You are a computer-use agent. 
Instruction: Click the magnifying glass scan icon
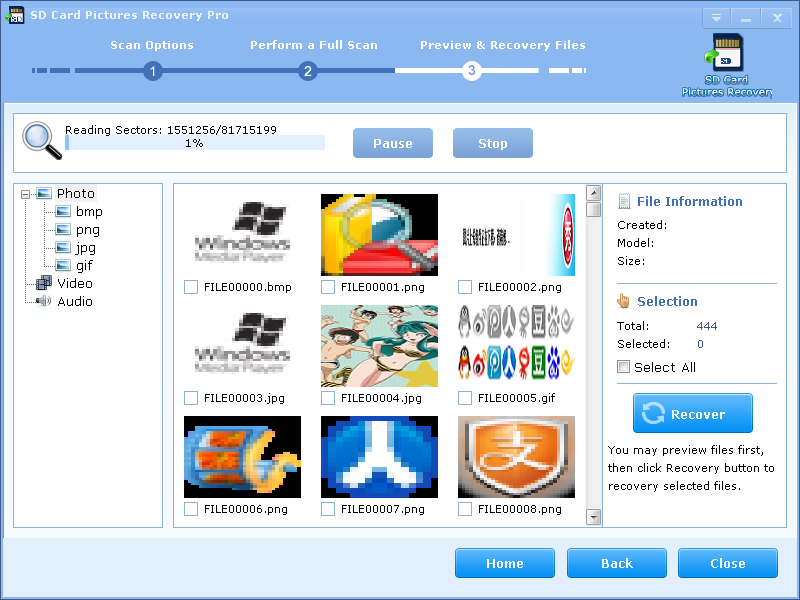pyautogui.click(x=42, y=140)
